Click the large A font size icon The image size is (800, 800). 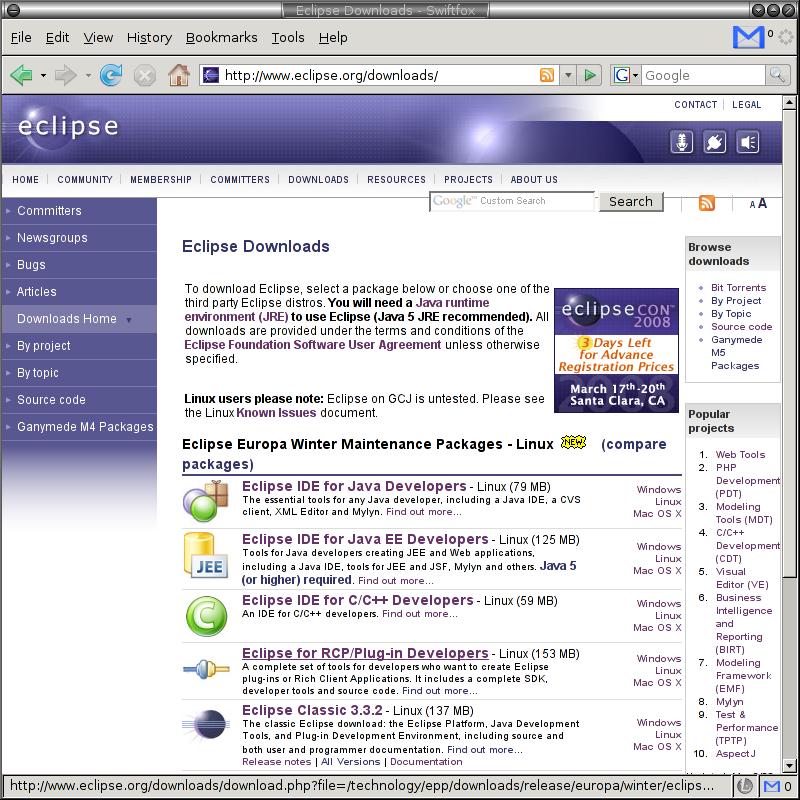coord(762,203)
